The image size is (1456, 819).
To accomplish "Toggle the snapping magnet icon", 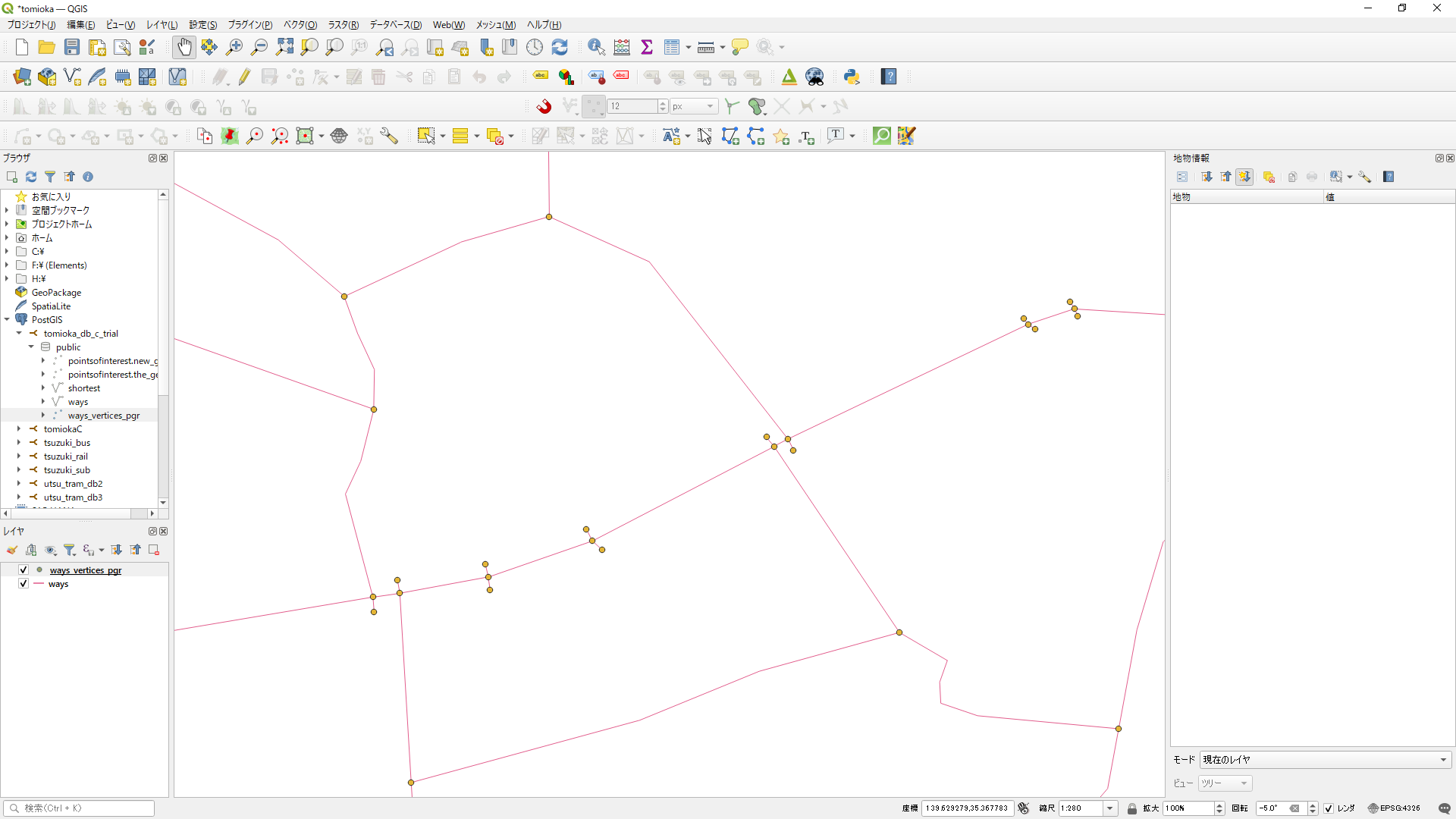I will coord(544,106).
